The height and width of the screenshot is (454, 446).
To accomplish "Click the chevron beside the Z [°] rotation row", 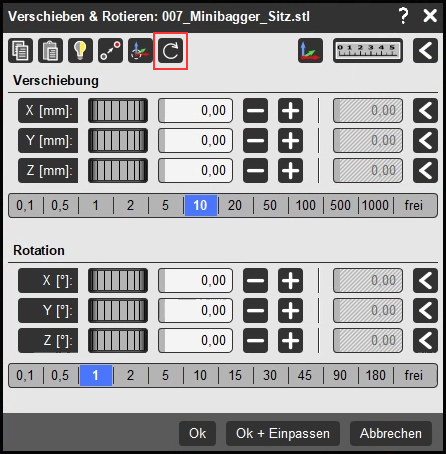I will (x=425, y=340).
